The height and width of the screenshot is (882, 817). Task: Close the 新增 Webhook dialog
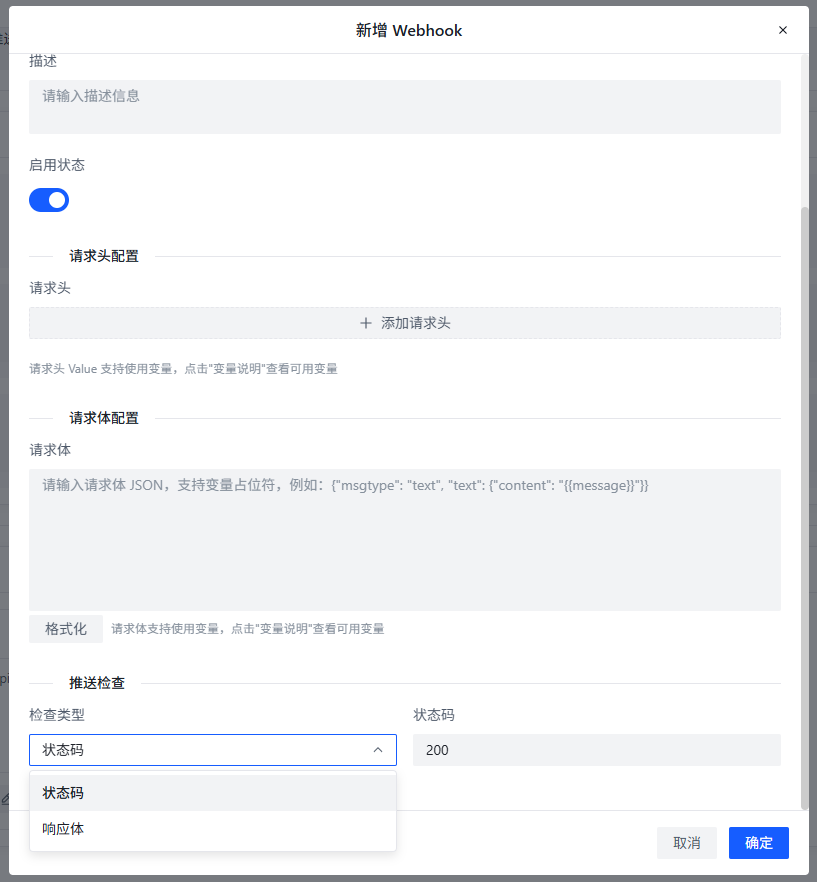(x=783, y=30)
